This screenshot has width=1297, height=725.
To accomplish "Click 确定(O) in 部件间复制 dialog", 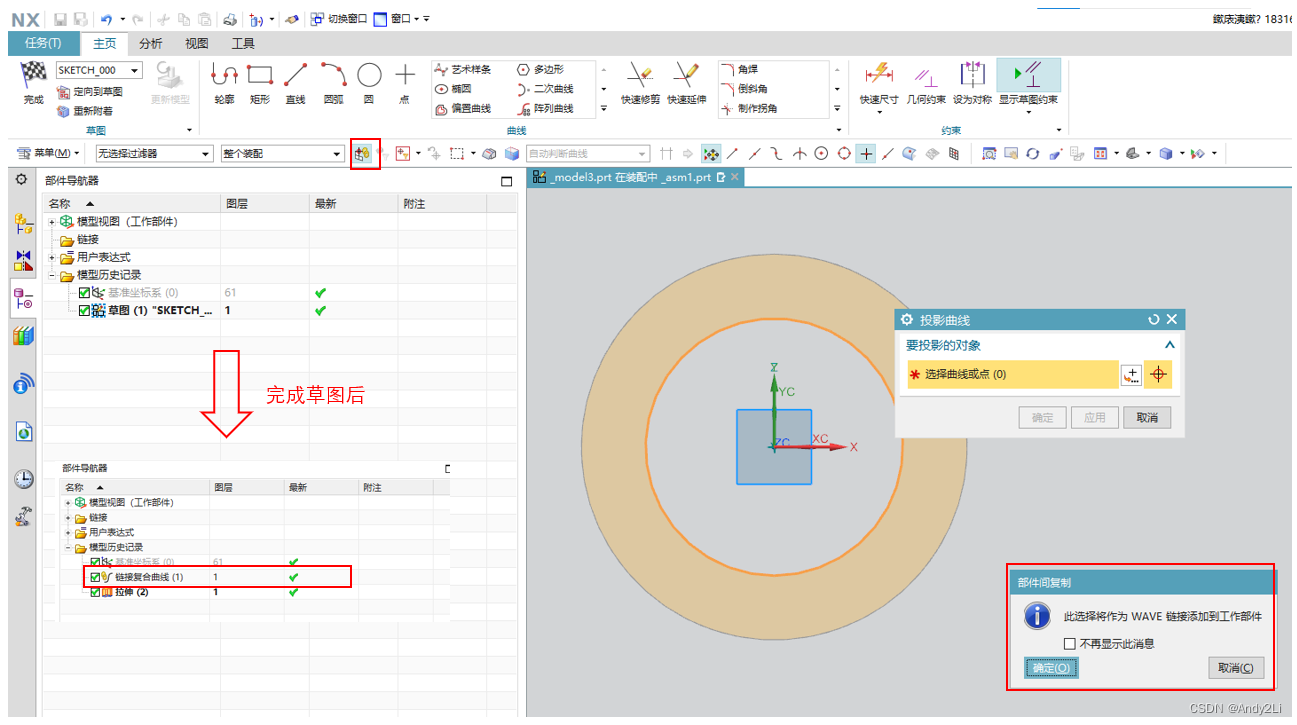I will [x=1051, y=668].
